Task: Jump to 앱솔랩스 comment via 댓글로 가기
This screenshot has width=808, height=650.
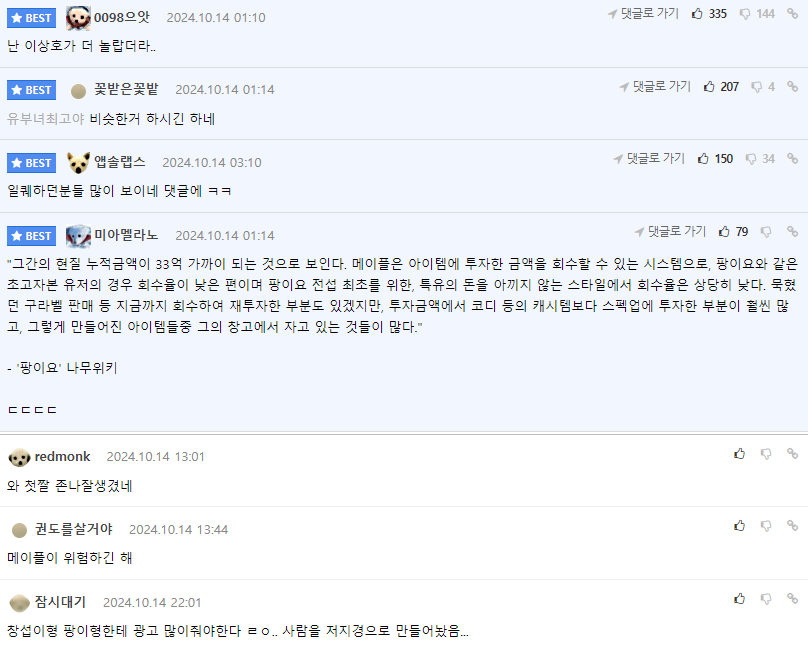Action: click(x=649, y=159)
